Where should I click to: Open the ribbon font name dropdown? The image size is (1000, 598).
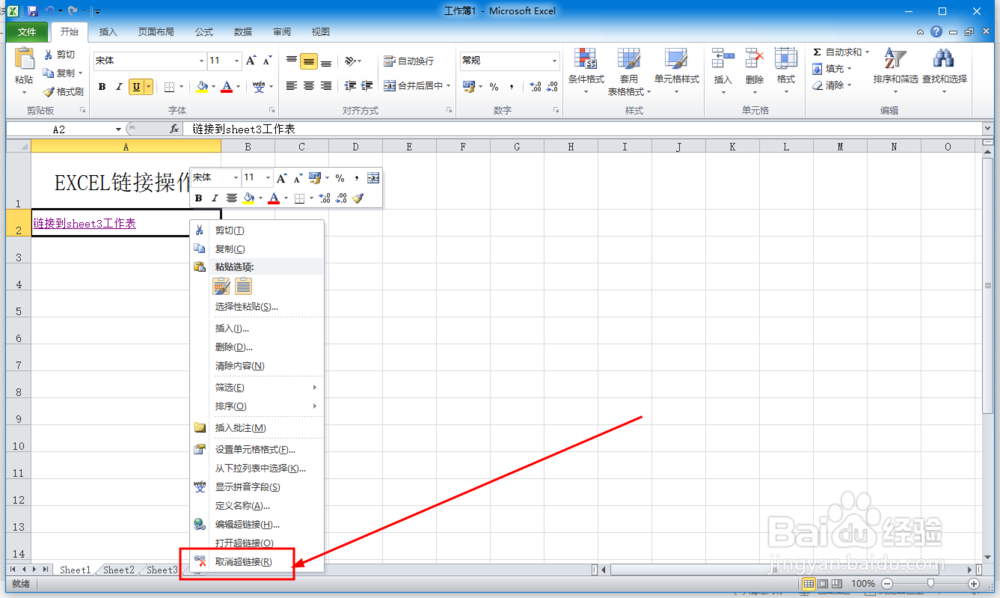202,61
